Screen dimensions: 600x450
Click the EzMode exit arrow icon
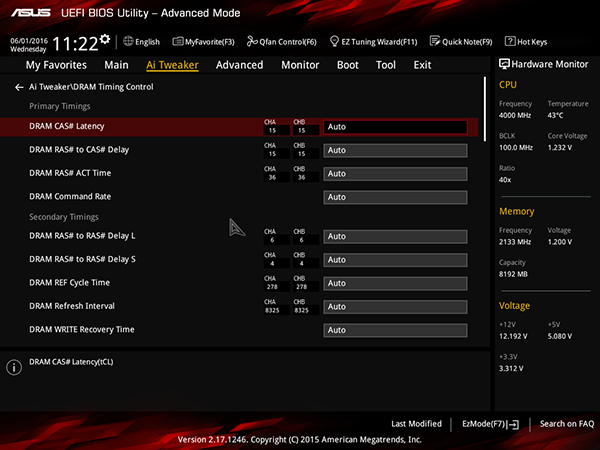(x=514, y=424)
